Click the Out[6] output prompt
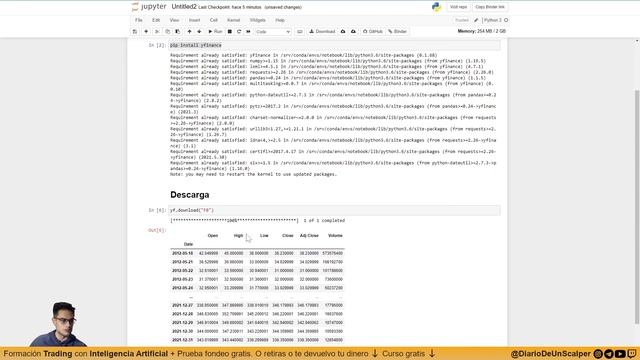Image resolution: width=640 pixels, height=360 pixels. click(x=157, y=230)
